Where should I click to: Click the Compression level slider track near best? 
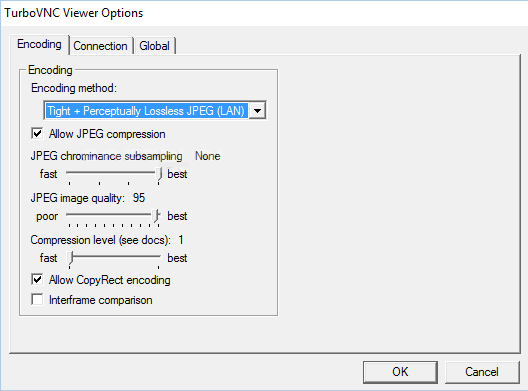click(x=152, y=257)
